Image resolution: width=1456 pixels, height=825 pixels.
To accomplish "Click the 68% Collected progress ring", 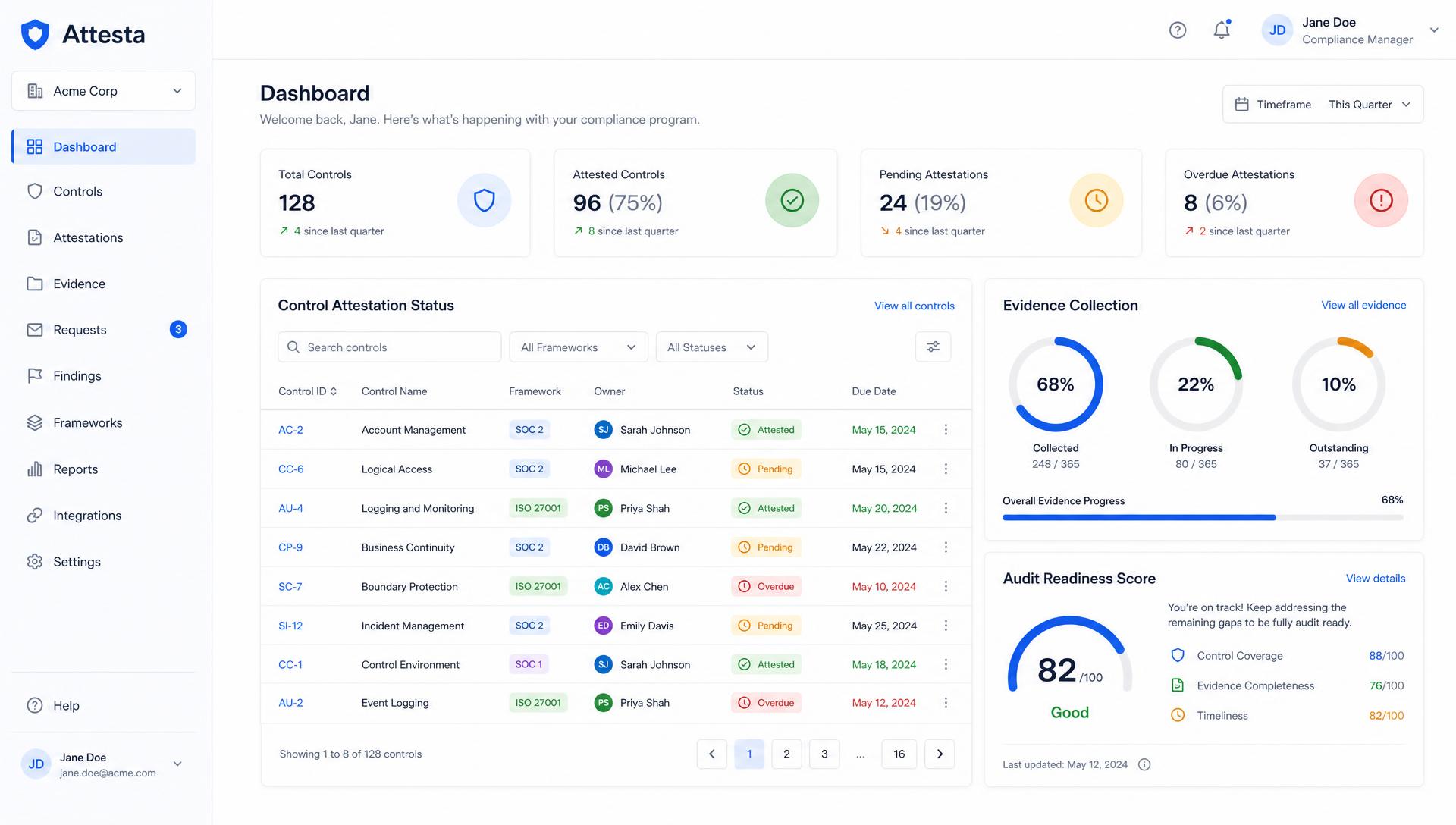I will coord(1055,384).
